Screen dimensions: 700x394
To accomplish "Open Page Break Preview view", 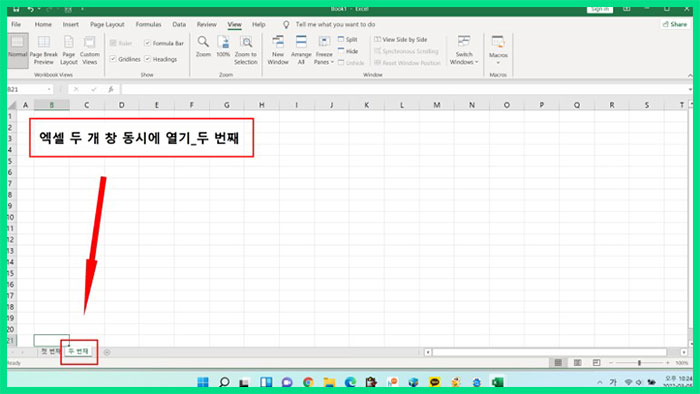I will point(44,50).
